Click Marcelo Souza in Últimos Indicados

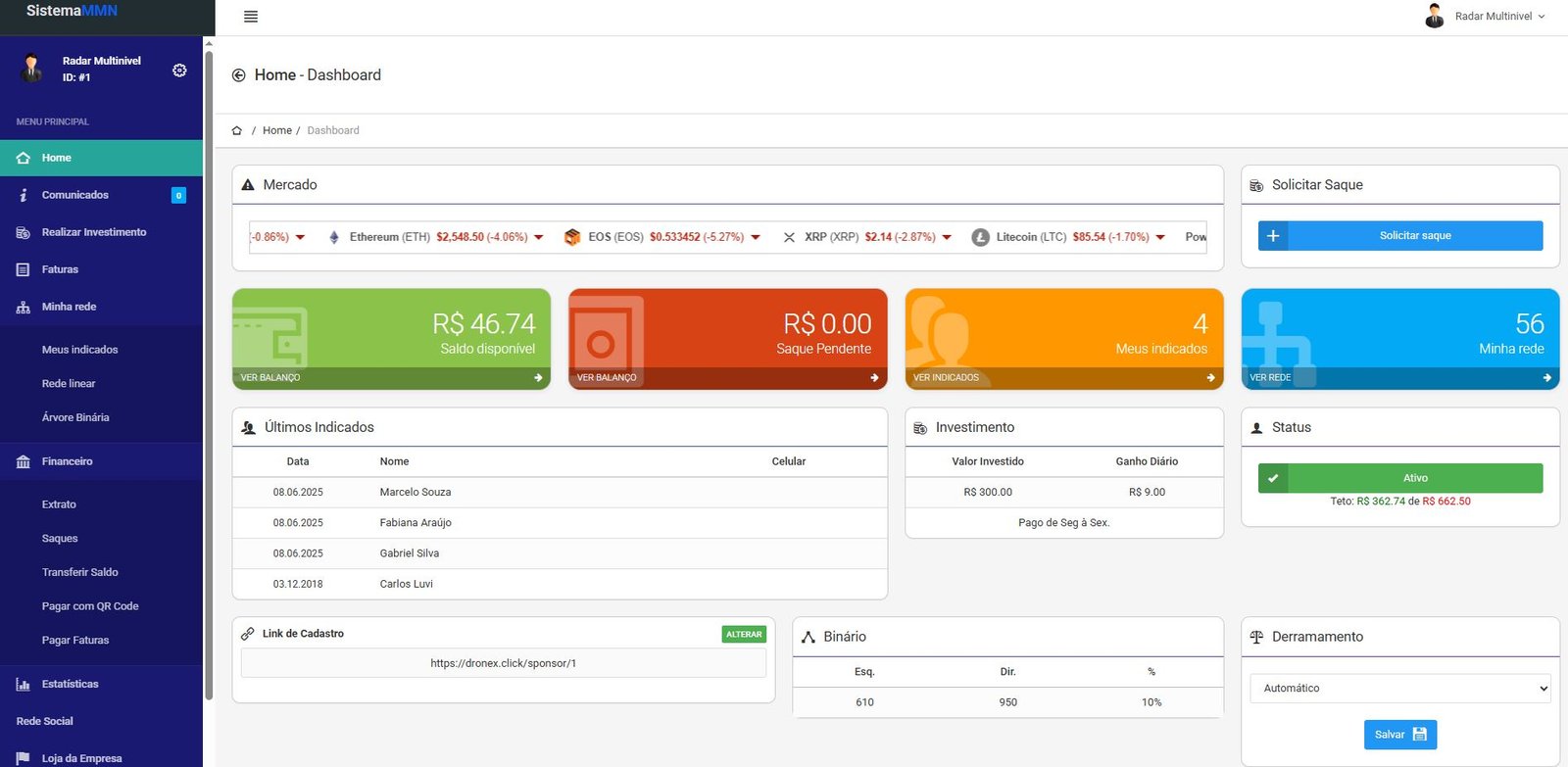pos(416,493)
